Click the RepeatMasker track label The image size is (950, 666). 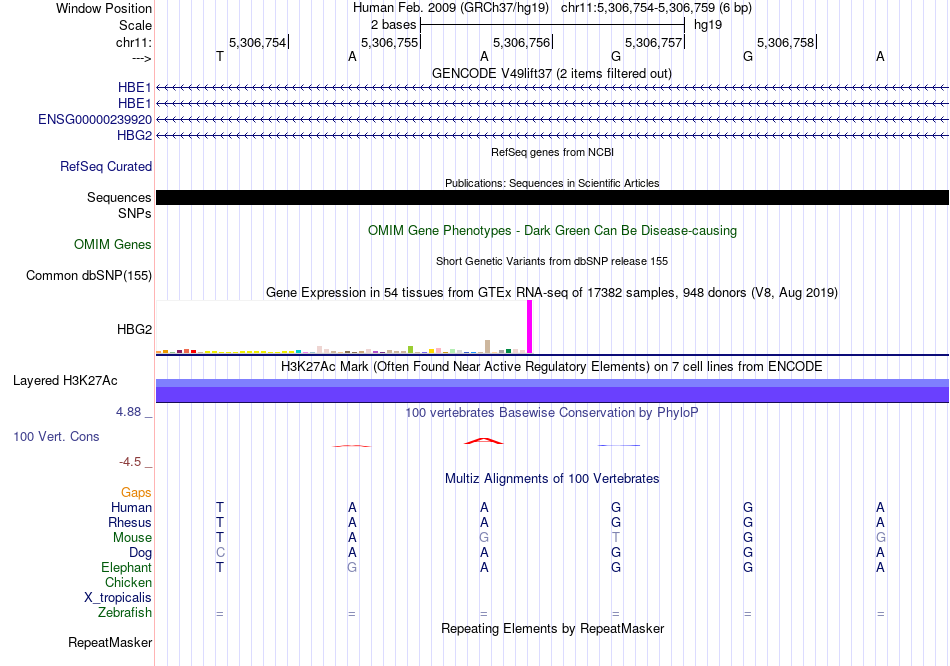click(110, 642)
